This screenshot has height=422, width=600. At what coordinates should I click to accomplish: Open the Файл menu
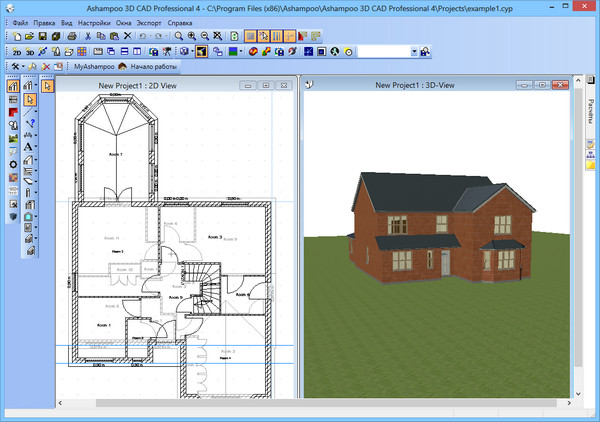click(x=20, y=21)
